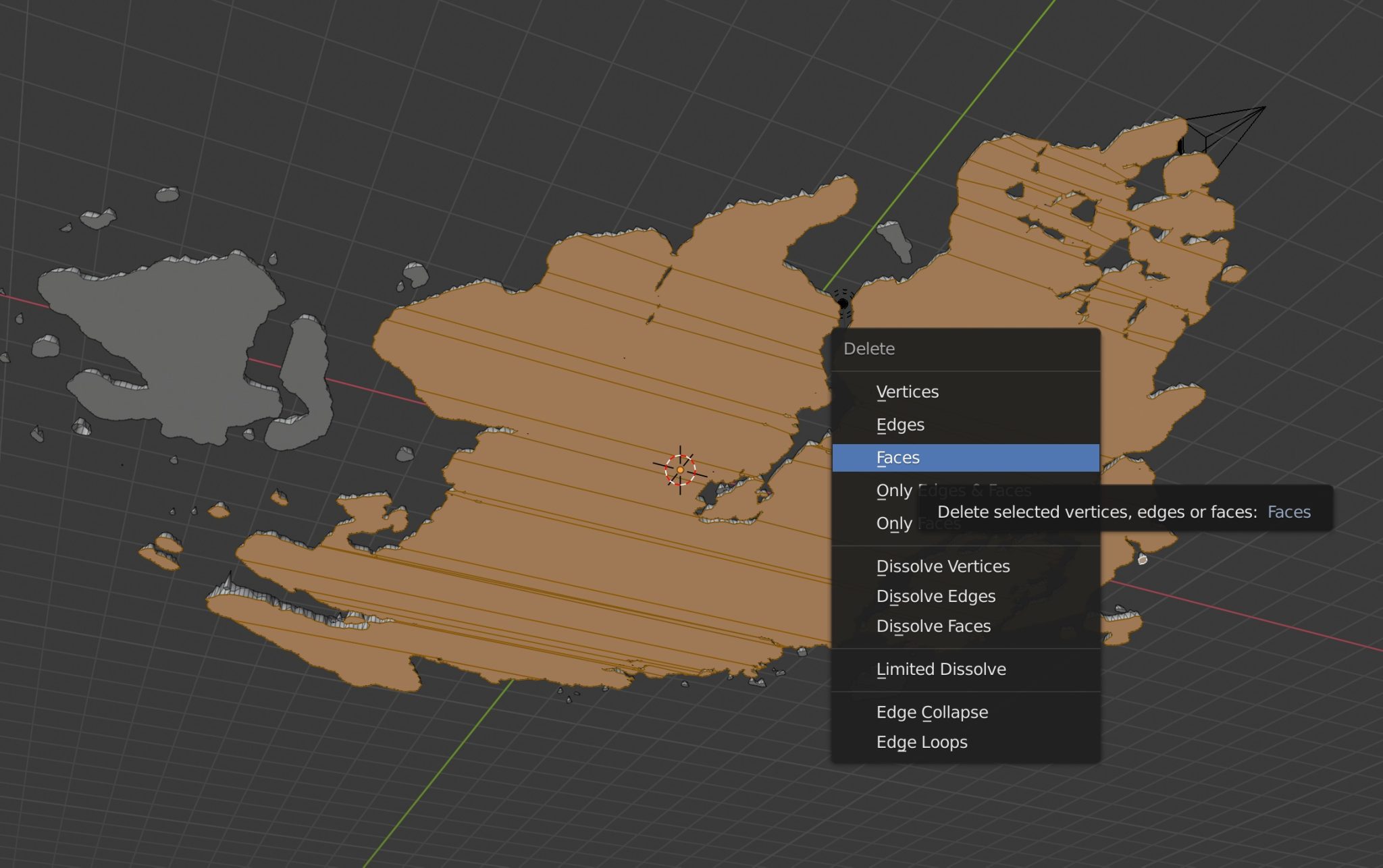This screenshot has width=1383, height=868.
Task: Choose 'Dissolve Faces' from the Delete menu
Action: (x=933, y=626)
